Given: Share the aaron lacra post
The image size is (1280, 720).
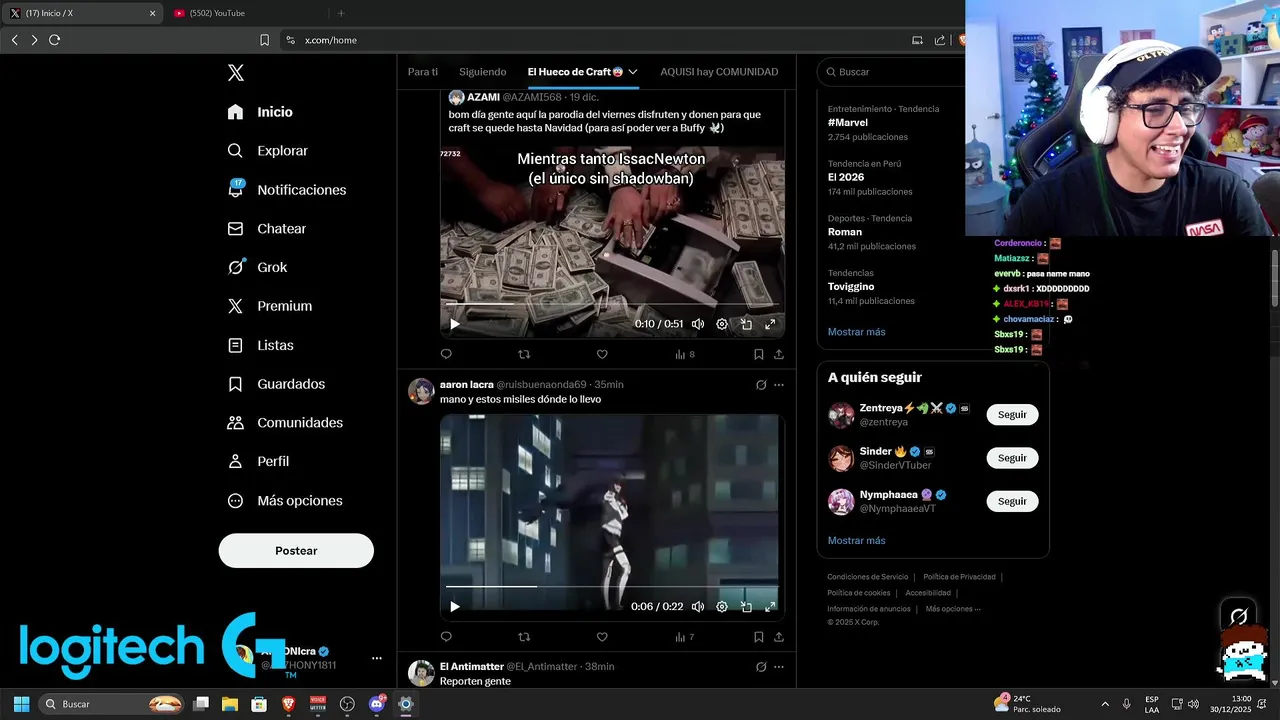Looking at the screenshot, I should pos(779,637).
